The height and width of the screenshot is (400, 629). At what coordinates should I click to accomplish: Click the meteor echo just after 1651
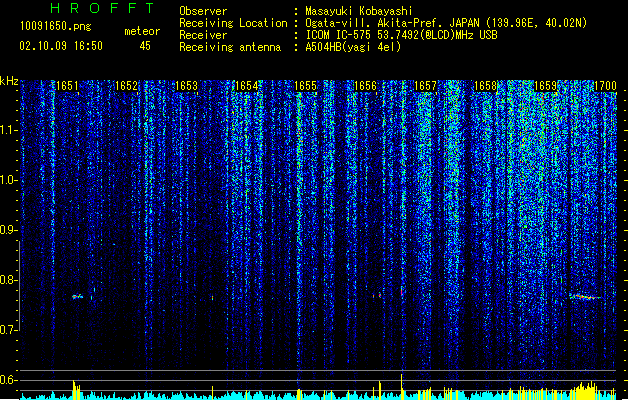77,296
